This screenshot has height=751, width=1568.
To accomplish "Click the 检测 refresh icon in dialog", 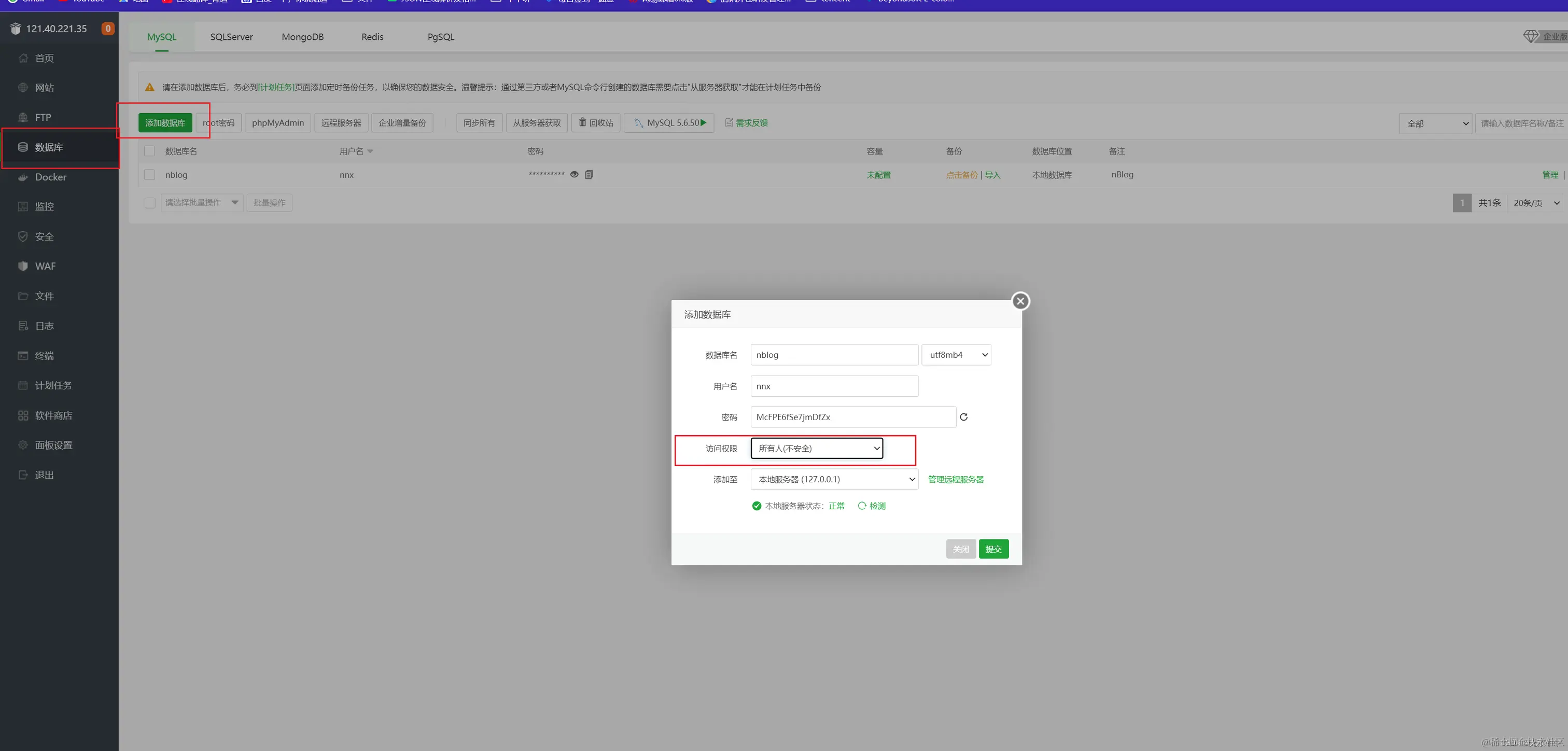I will click(x=862, y=506).
